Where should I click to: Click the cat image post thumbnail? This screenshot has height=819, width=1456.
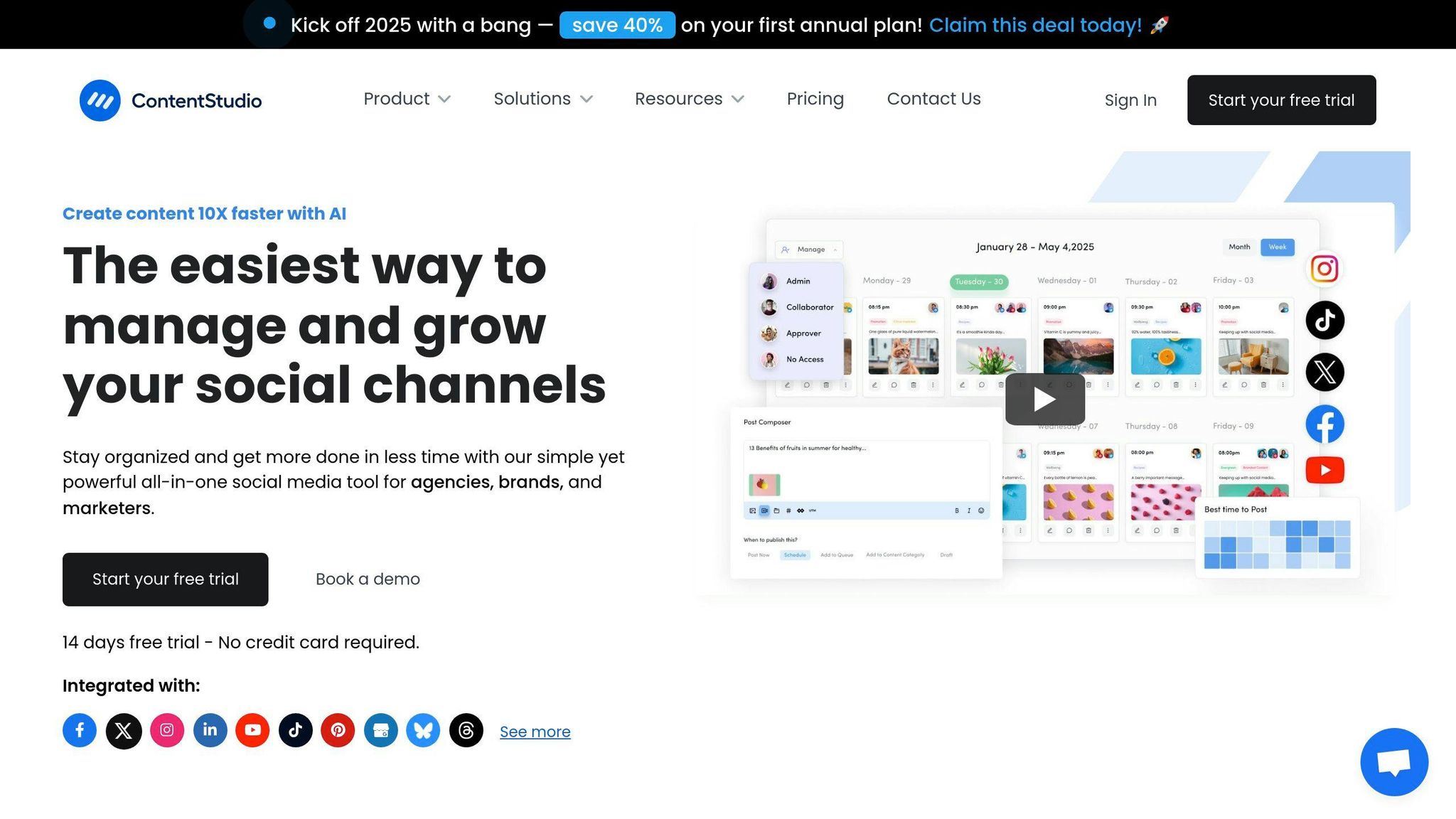[904, 356]
